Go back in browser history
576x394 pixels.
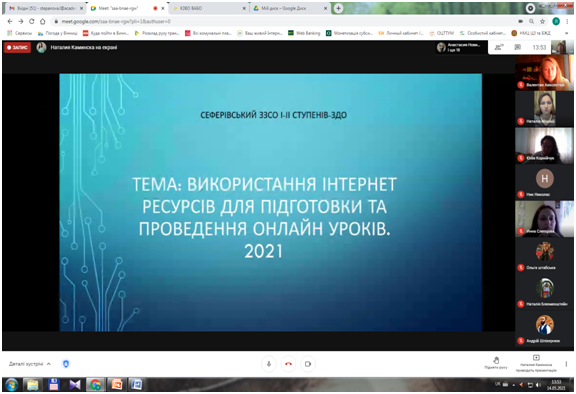[x=10, y=21]
